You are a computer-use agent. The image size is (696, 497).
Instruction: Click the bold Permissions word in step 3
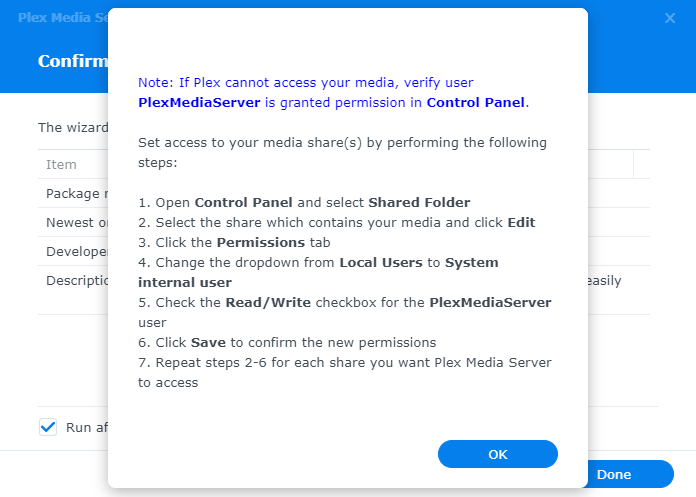tap(261, 242)
